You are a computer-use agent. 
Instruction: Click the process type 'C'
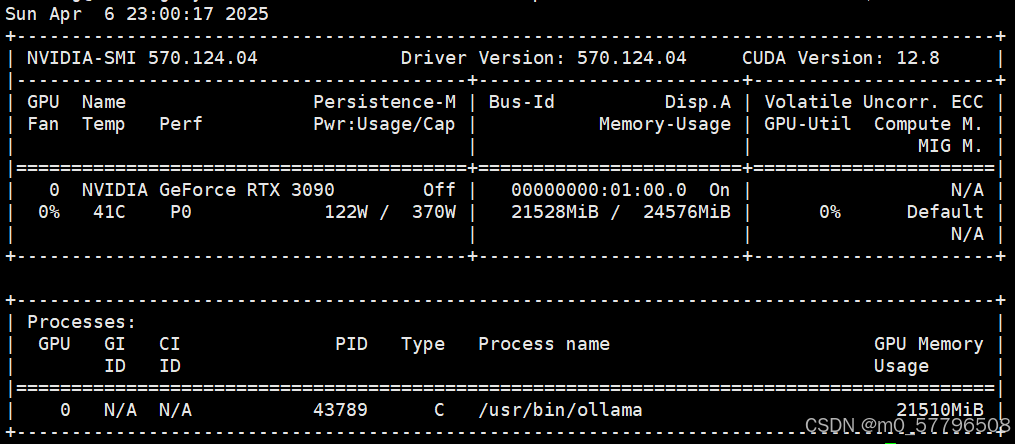point(440,410)
